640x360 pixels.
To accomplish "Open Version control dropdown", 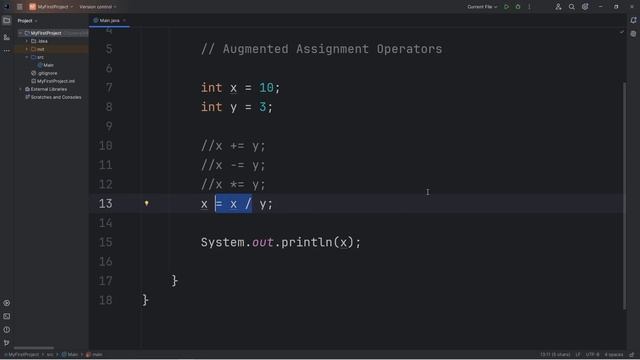I will click(x=98, y=7).
